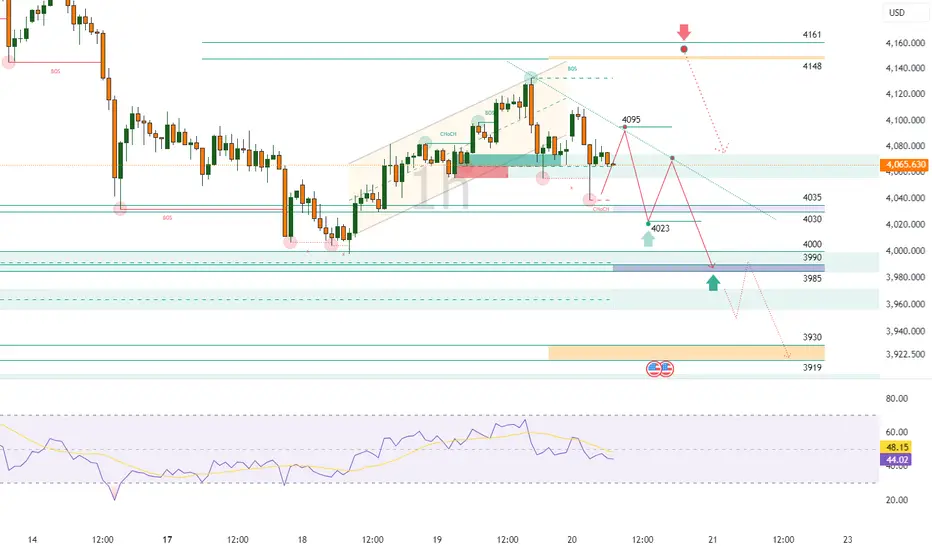This screenshot has height=550, width=932.
Task: Click the current price label 4,065.630
Action: pyautogui.click(x=905, y=165)
